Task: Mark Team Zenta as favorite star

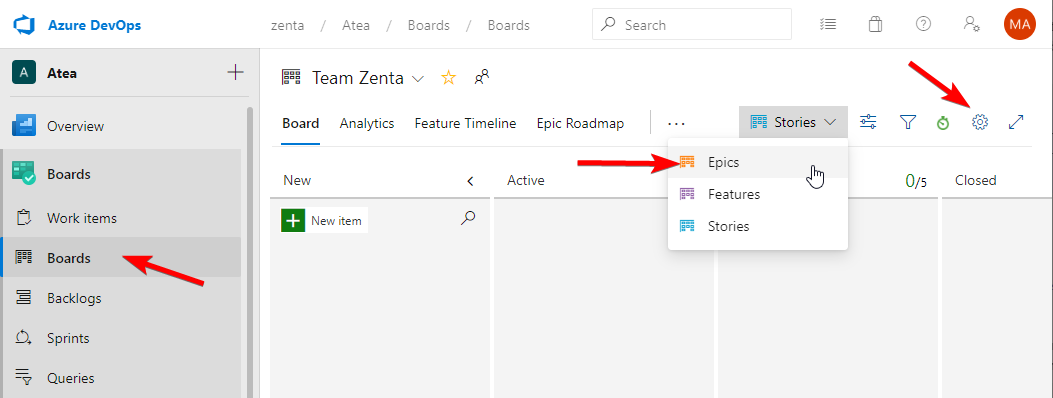Action: 448,78
